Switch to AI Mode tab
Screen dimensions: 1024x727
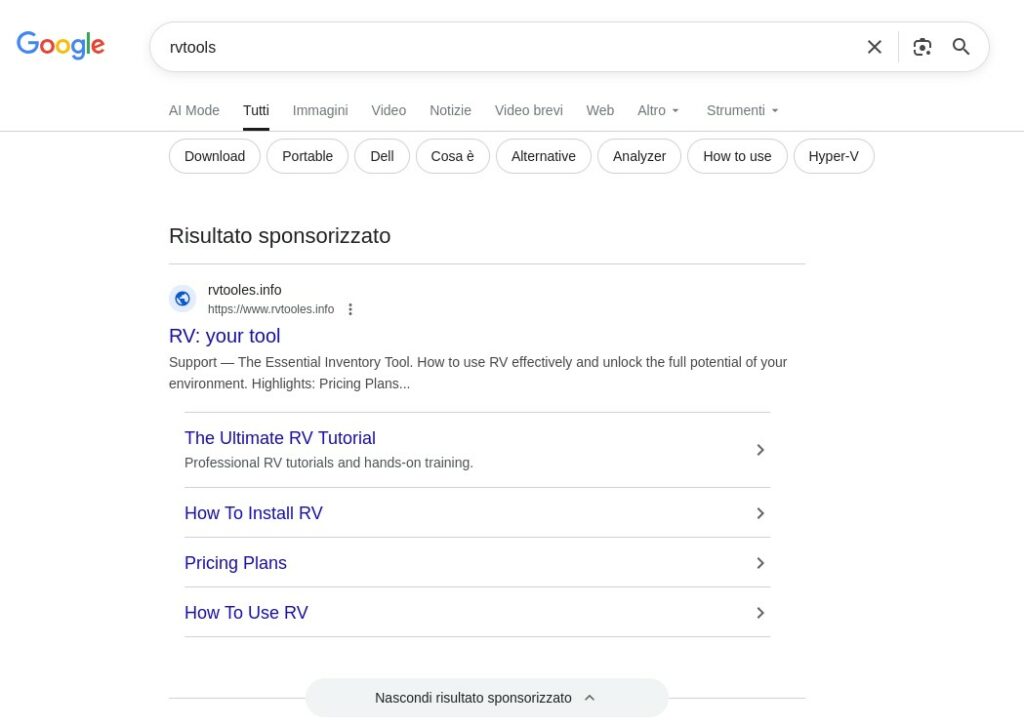pos(194,110)
